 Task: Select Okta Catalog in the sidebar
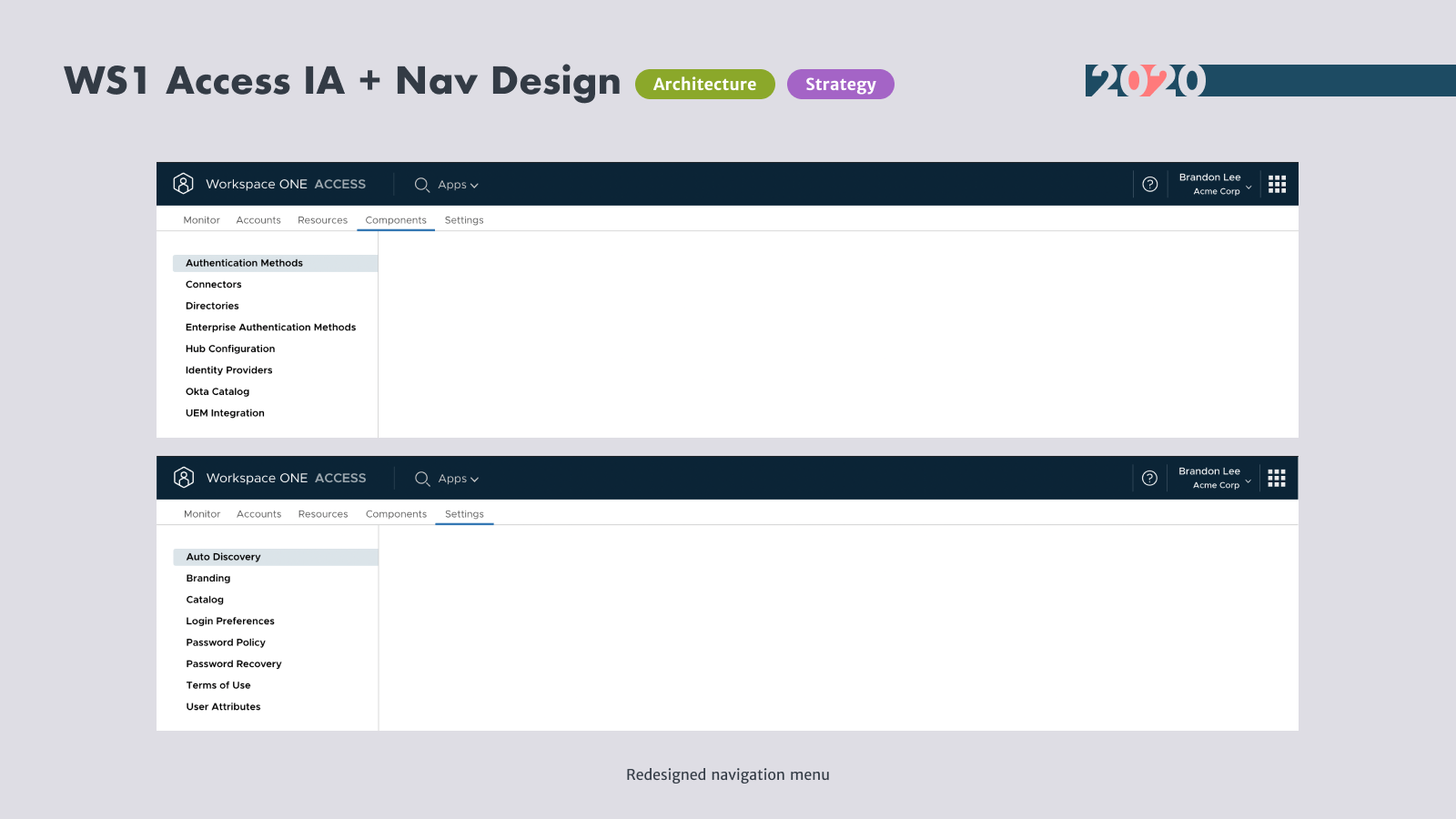[217, 391]
